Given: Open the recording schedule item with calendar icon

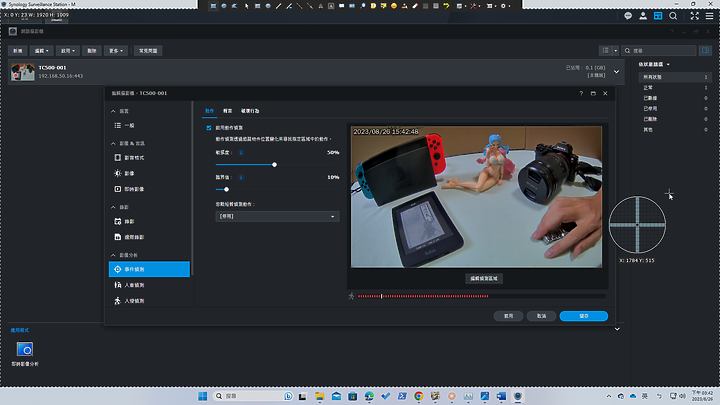Looking at the screenshot, I should click(149, 221).
